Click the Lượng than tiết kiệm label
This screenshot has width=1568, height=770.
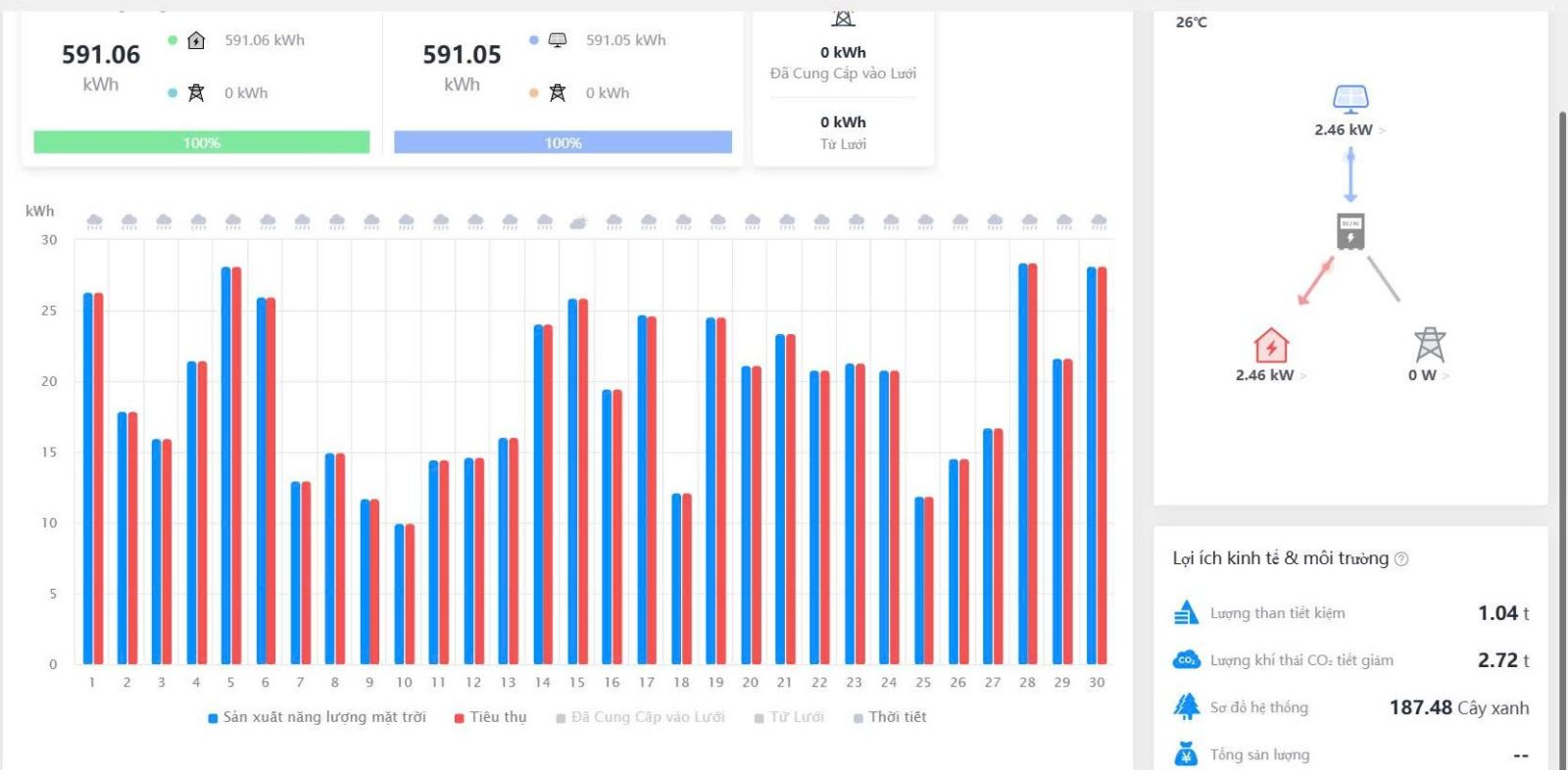(1278, 613)
